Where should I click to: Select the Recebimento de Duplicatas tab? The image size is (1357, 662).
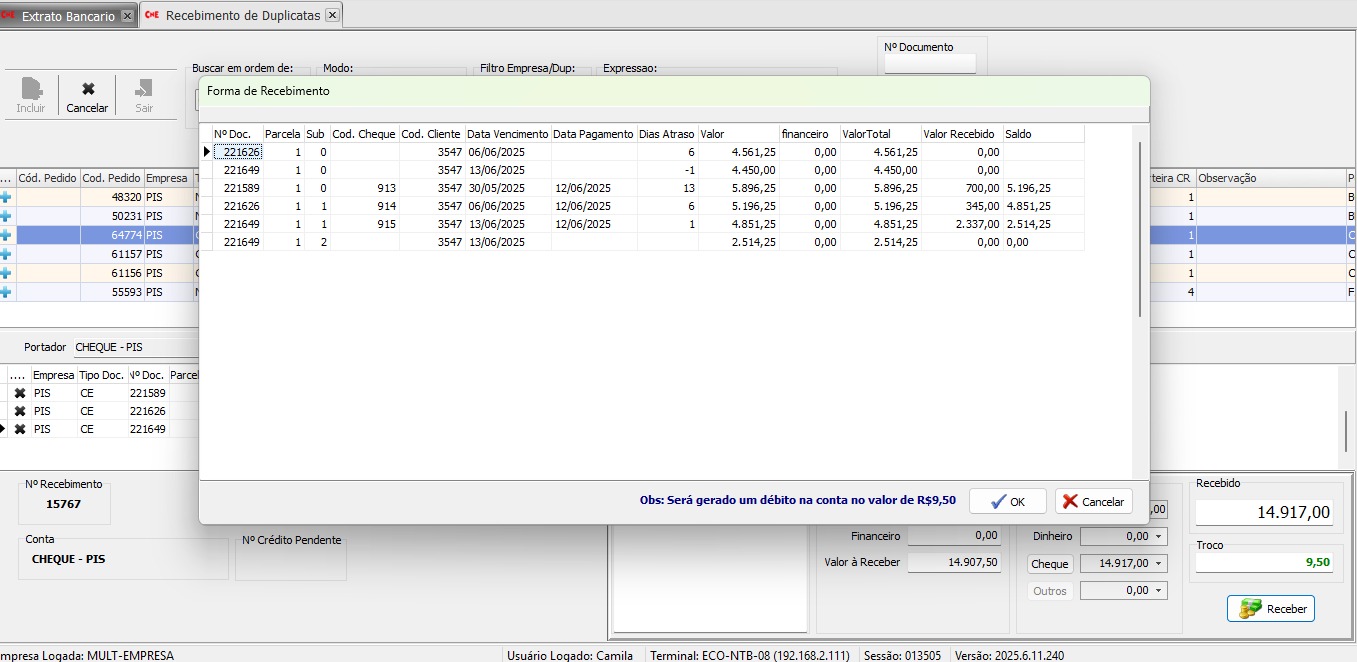point(242,16)
